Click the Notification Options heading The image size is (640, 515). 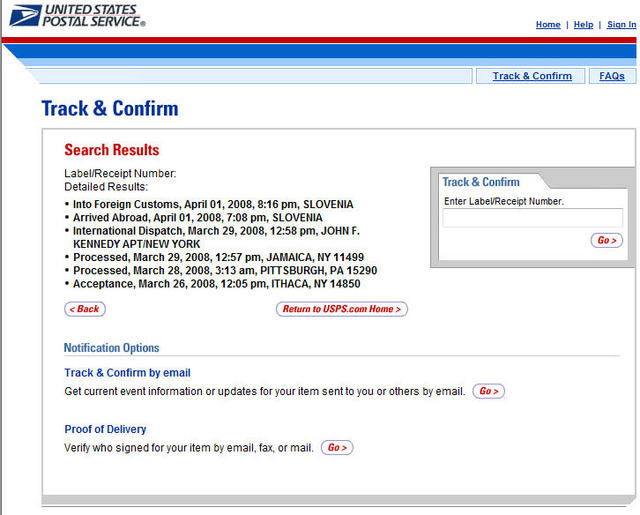111,348
